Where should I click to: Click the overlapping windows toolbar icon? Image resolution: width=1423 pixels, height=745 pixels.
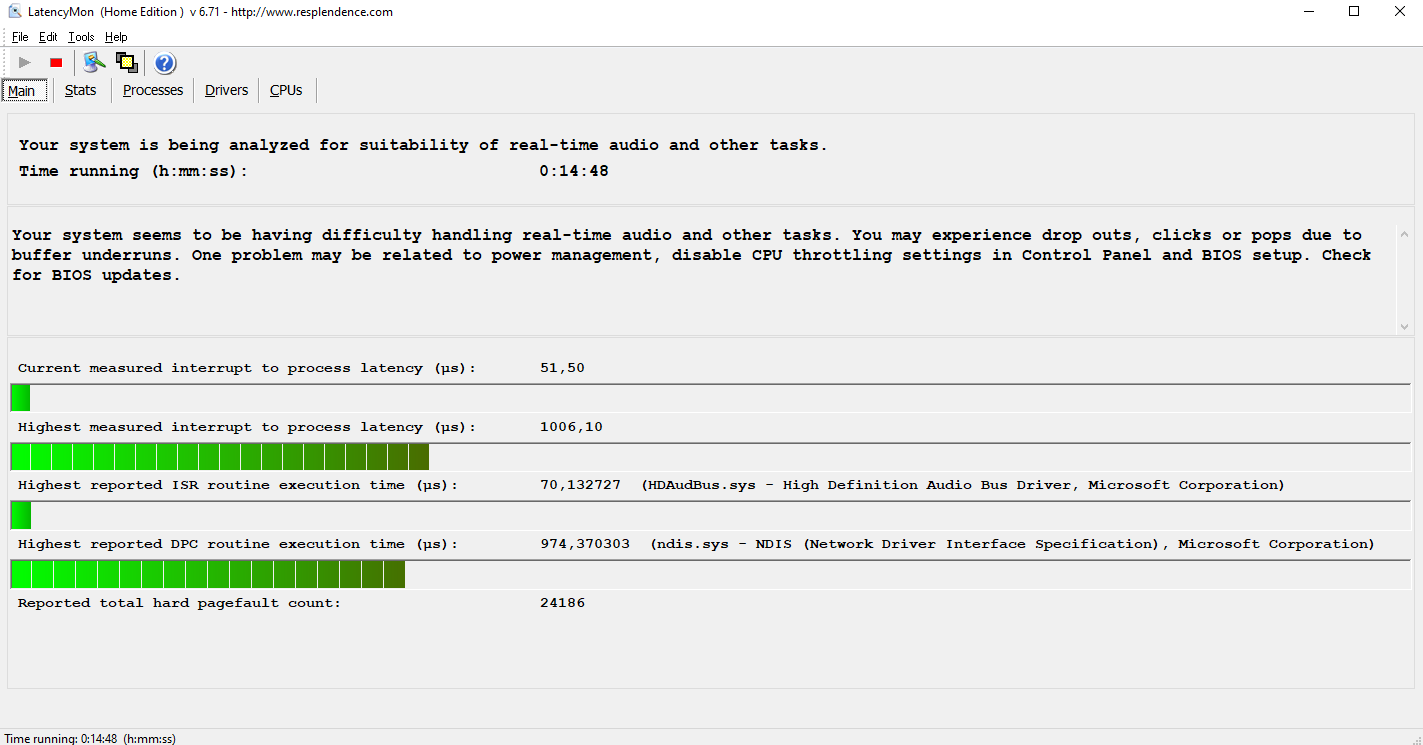(126, 63)
